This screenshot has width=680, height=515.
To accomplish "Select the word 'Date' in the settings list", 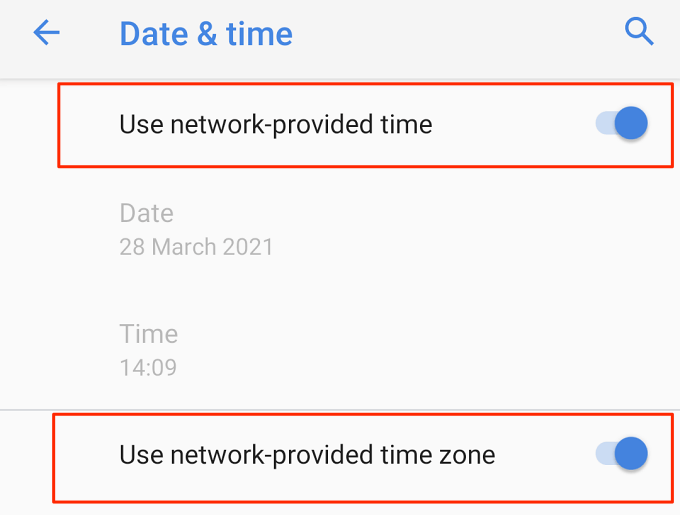I will (146, 213).
